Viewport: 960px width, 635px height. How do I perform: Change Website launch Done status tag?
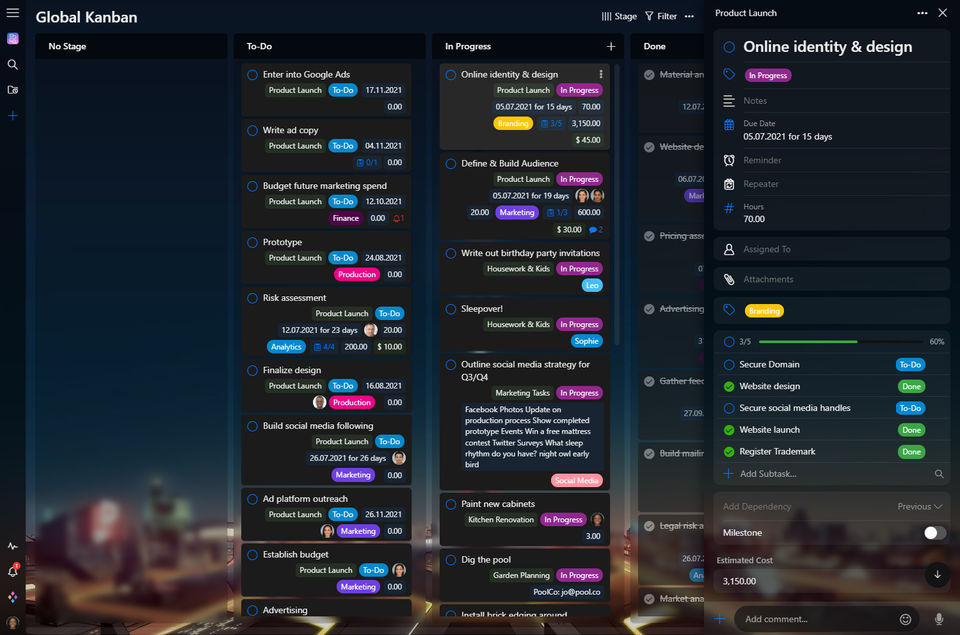click(x=911, y=430)
